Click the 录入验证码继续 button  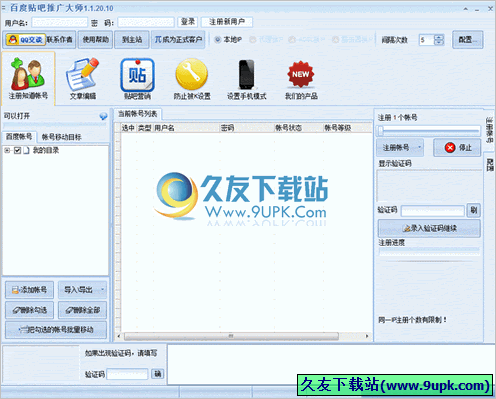tap(429, 228)
